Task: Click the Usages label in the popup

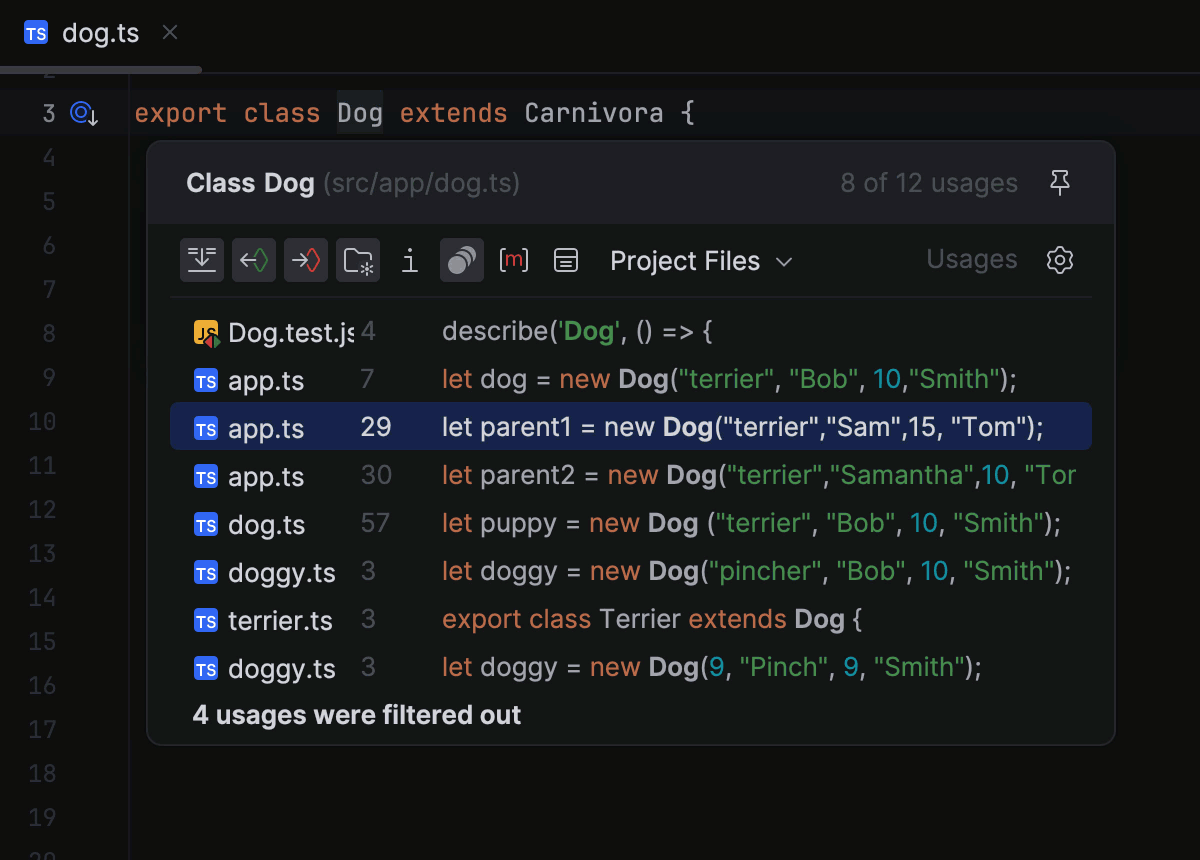Action: point(971,260)
